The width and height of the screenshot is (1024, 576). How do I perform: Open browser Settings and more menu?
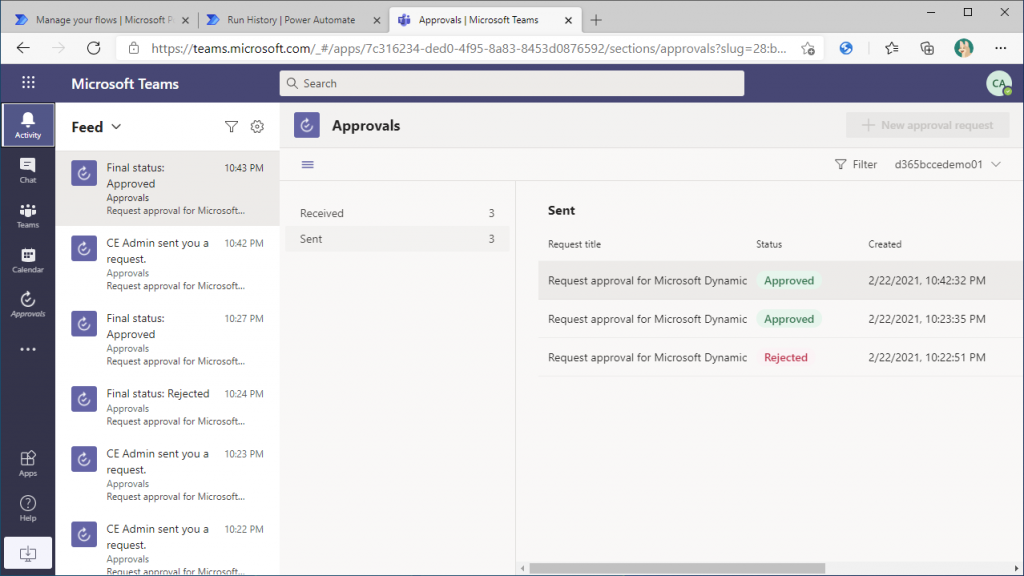click(1000, 48)
